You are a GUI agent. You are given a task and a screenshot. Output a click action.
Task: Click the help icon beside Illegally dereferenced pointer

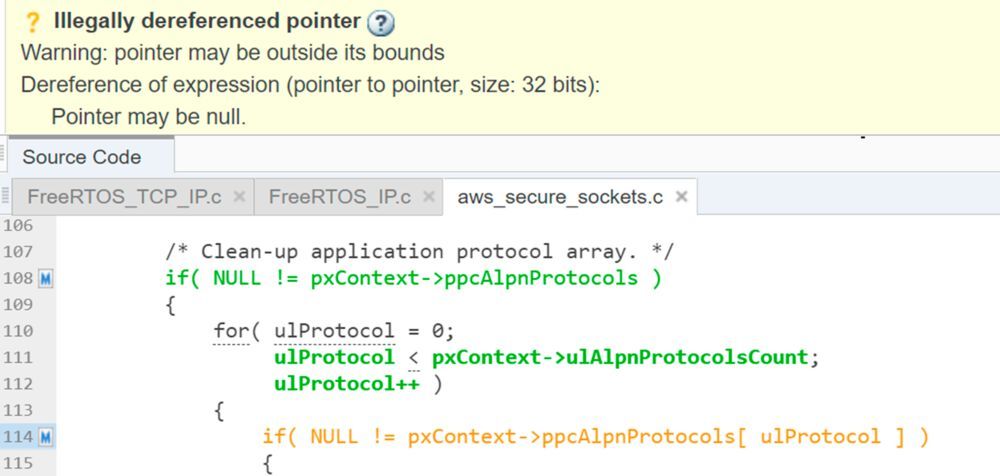pos(381,22)
